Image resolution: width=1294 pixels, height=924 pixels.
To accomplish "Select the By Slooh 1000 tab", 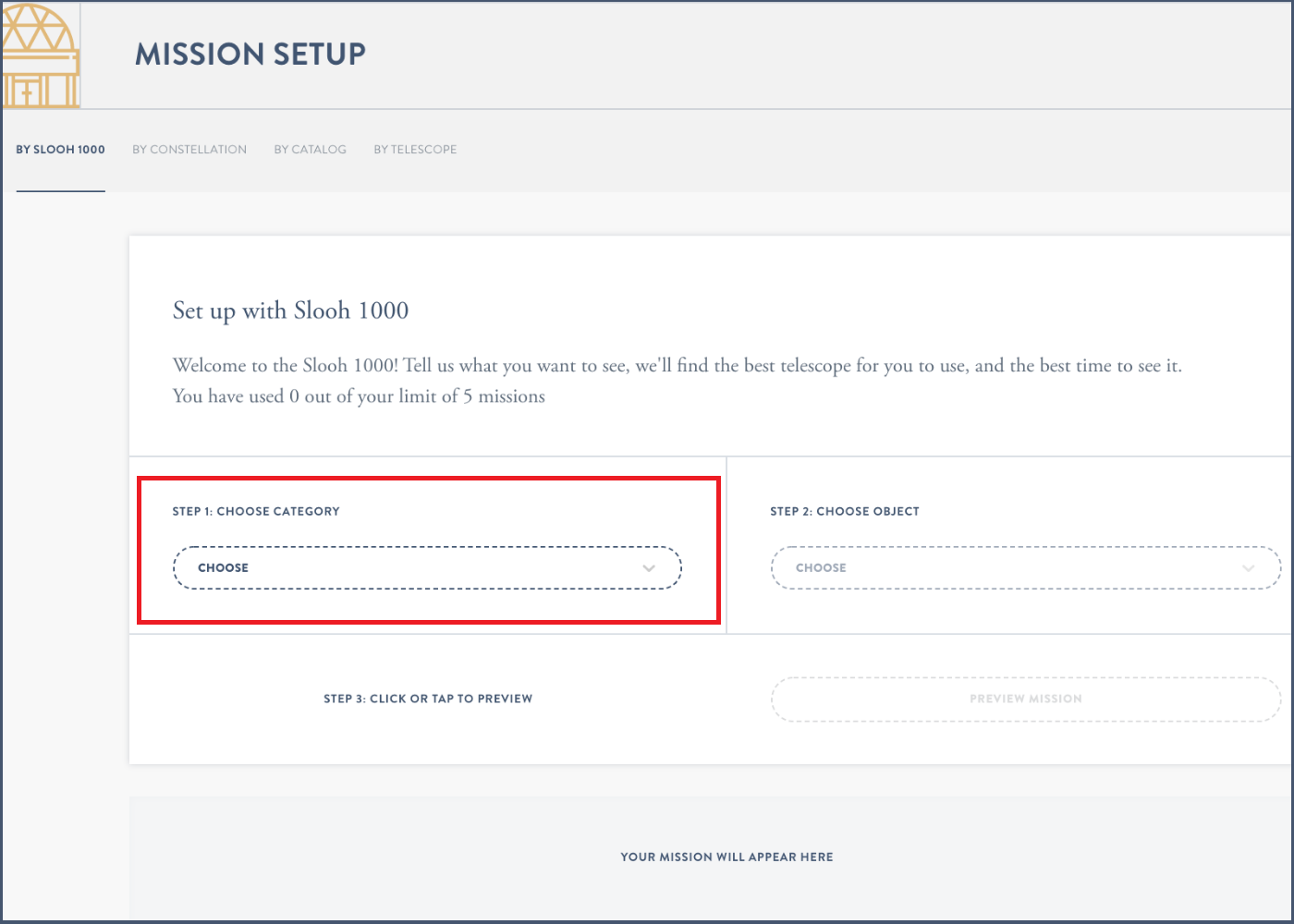I will click(60, 150).
